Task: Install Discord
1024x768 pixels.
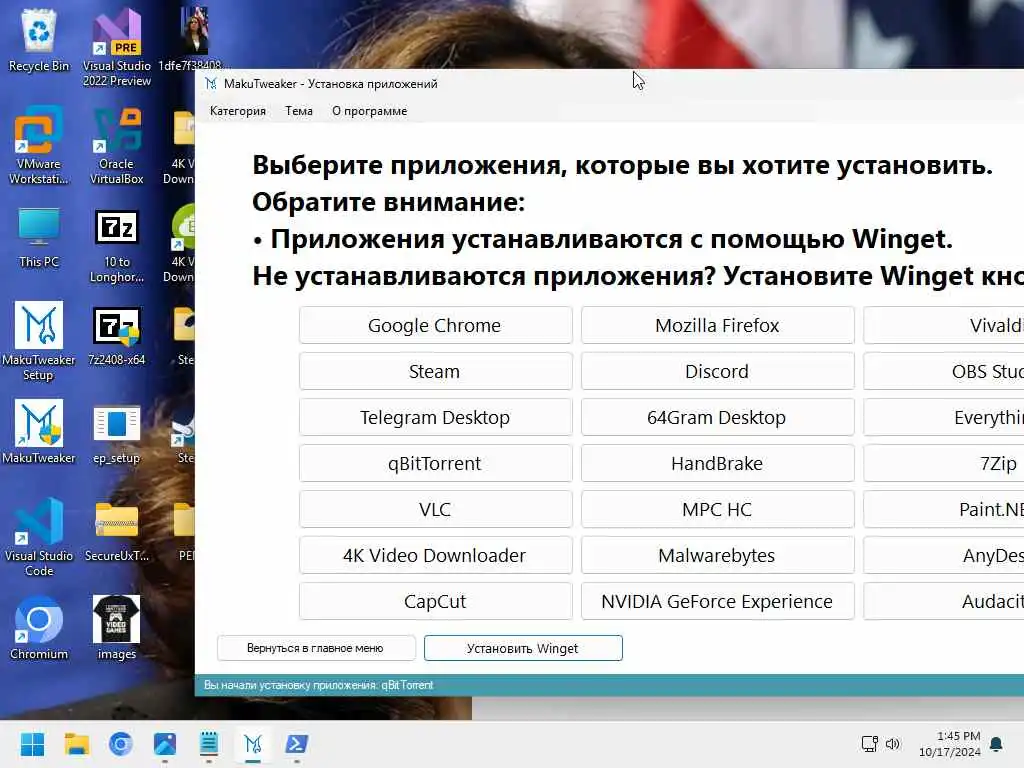Action: [718, 371]
